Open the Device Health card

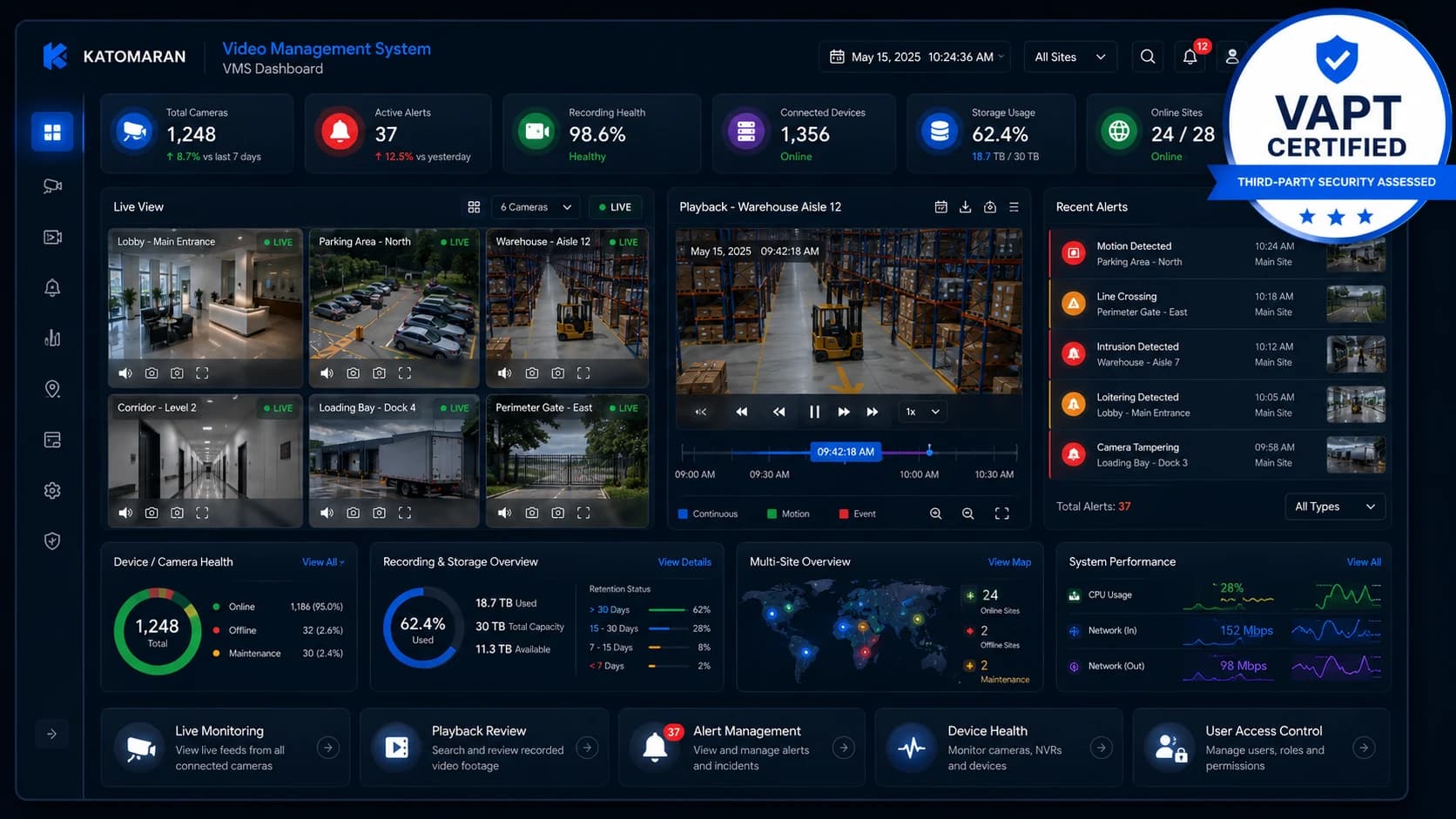click(999, 748)
